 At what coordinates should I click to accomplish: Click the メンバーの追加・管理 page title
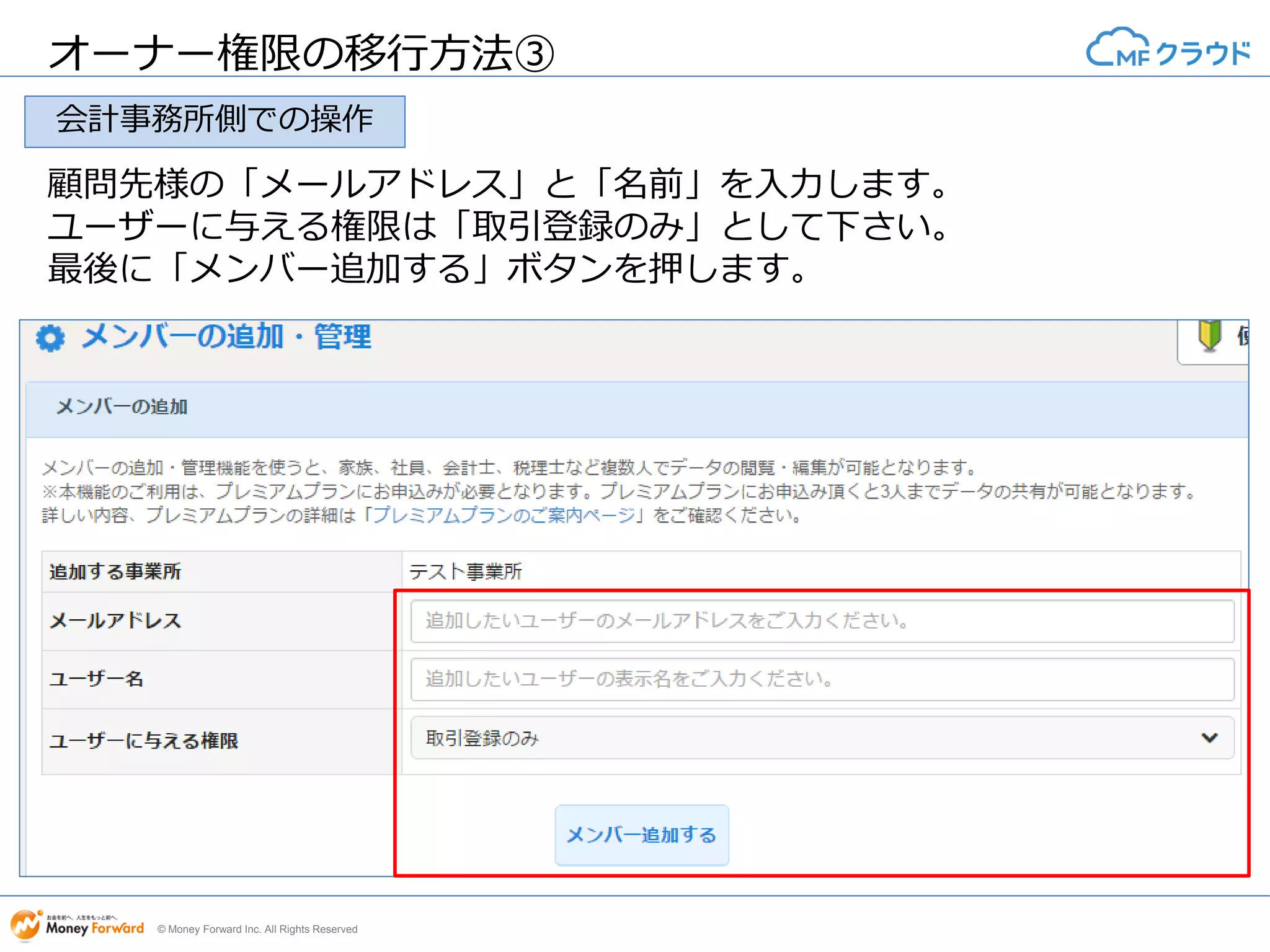click(x=227, y=337)
